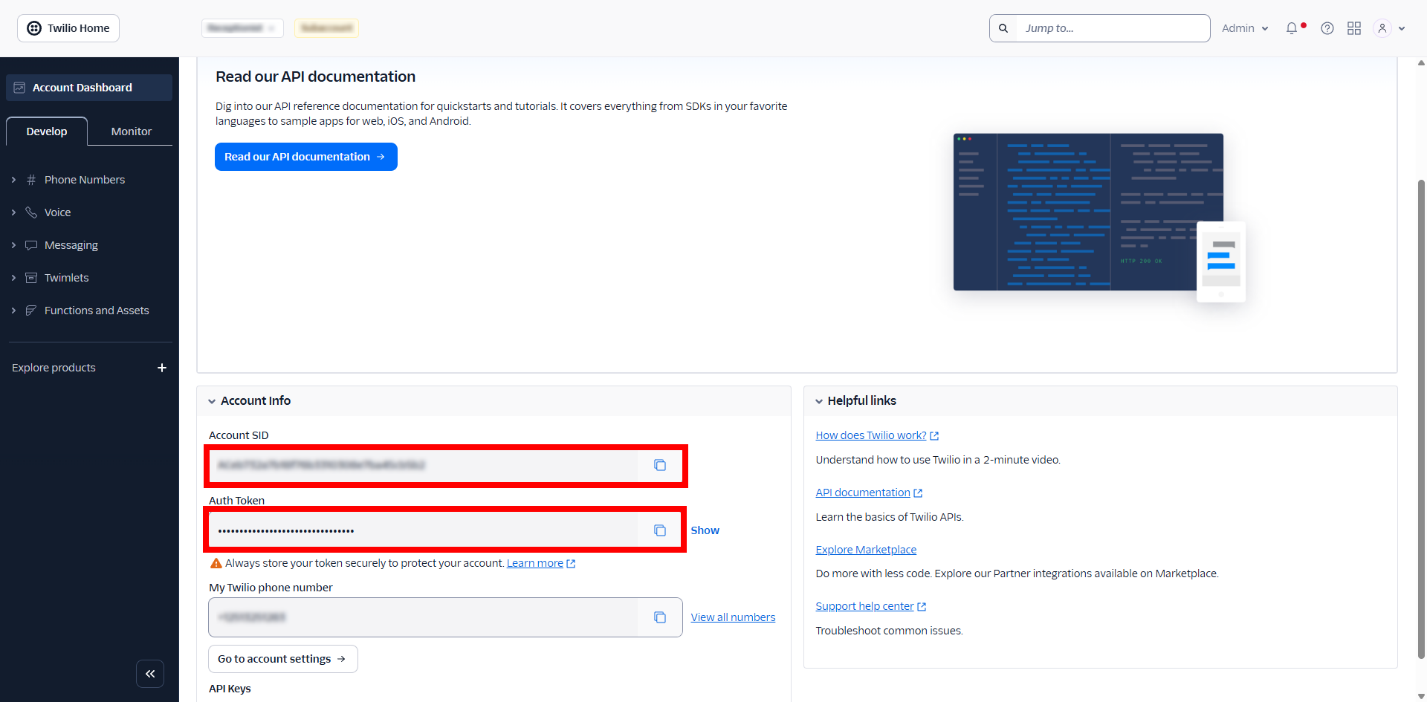Open the blurred account name switcher

(x=242, y=28)
